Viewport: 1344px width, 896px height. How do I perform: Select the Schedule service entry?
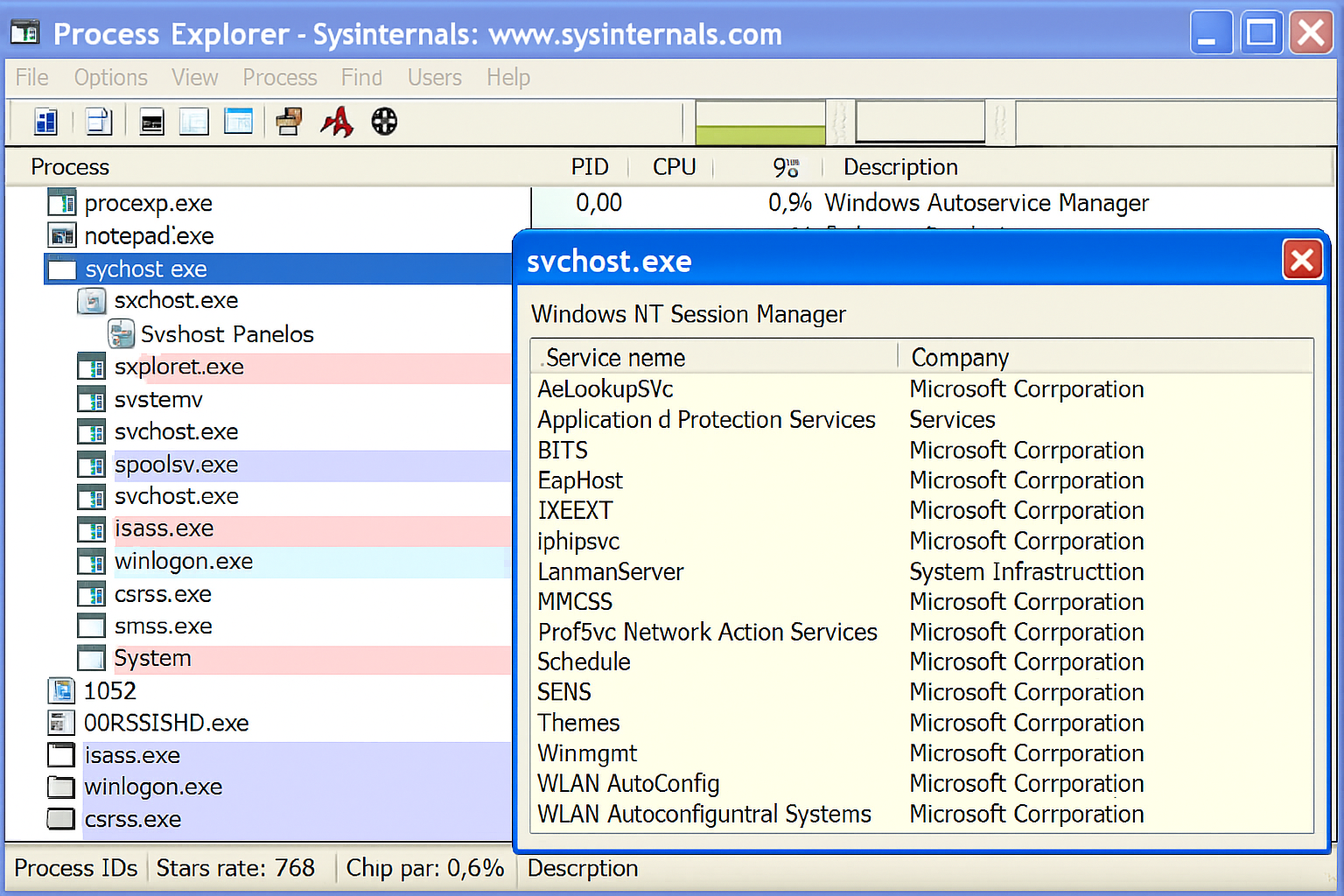(584, 662)
